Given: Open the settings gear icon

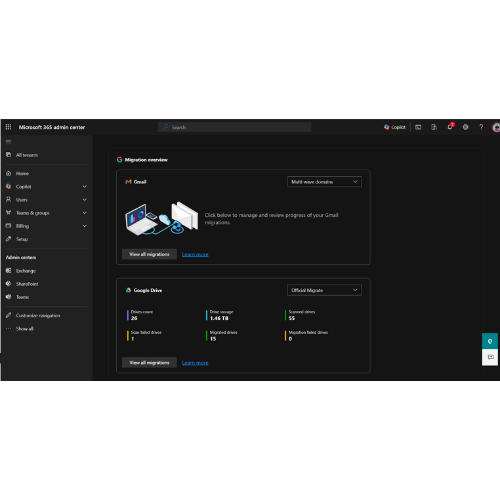Looking at the screenshot, I should tap(466, 127).
